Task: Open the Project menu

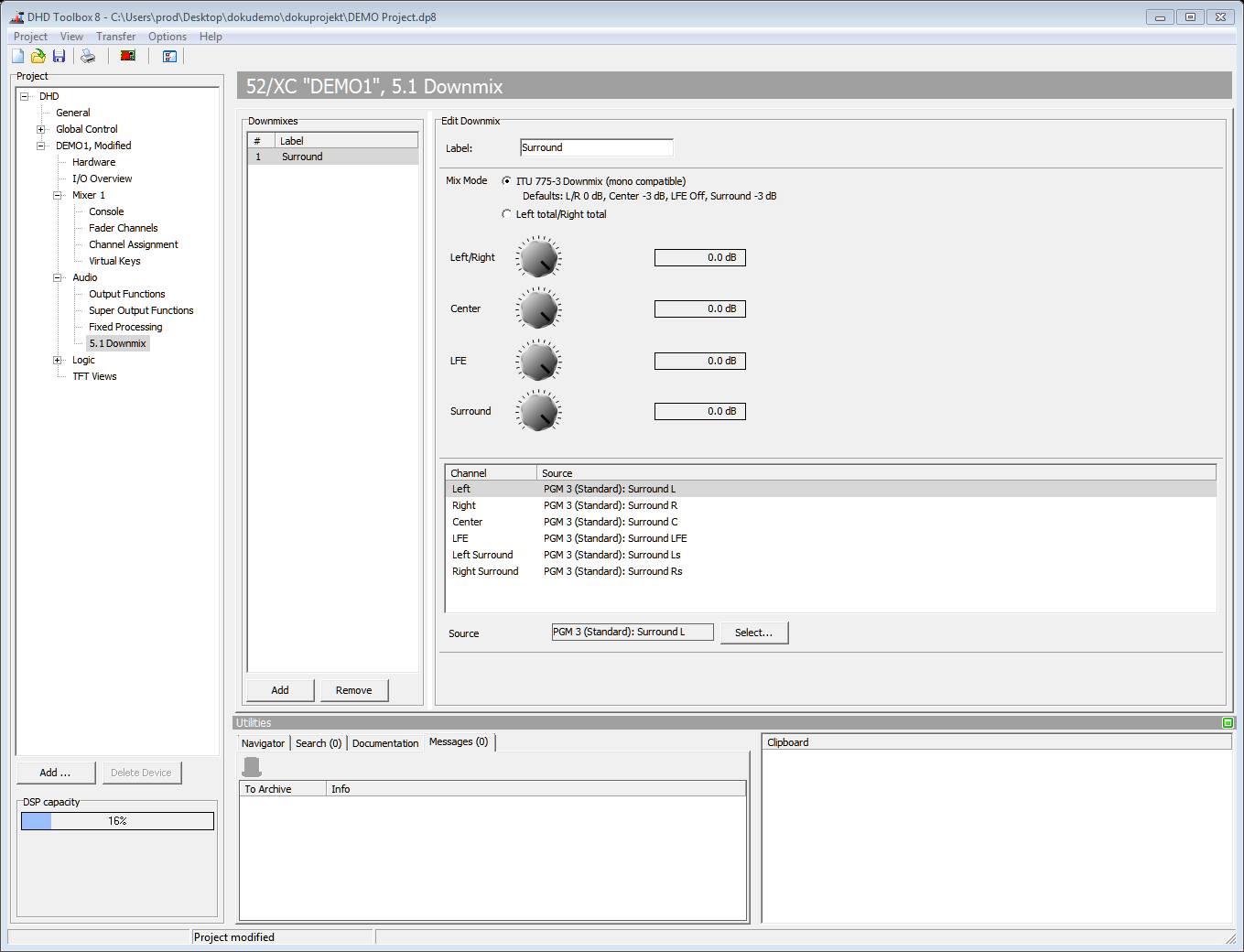Action: click(x=30, y=37)
